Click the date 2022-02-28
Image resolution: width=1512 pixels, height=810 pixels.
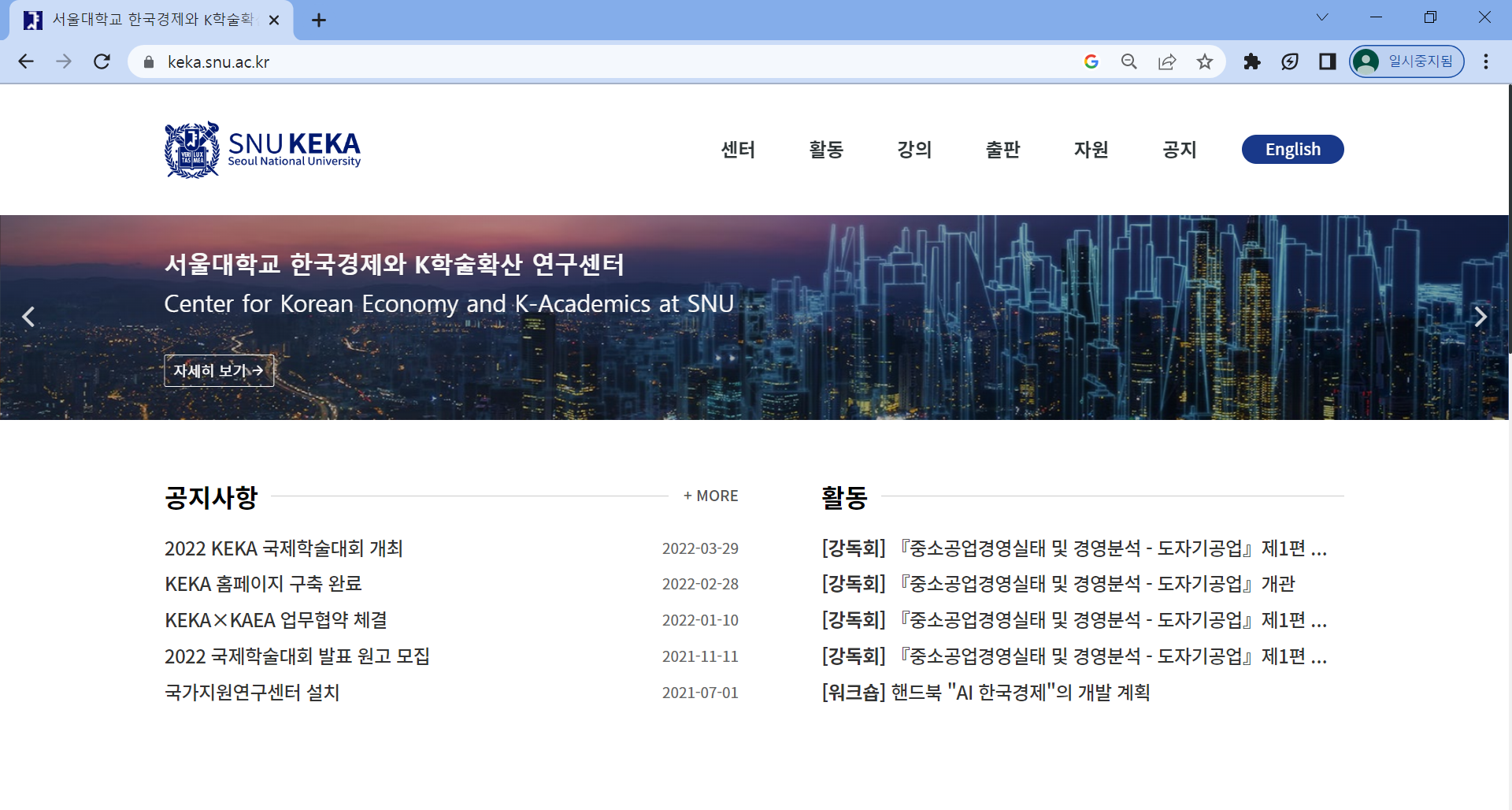click(x=700, y=584)
